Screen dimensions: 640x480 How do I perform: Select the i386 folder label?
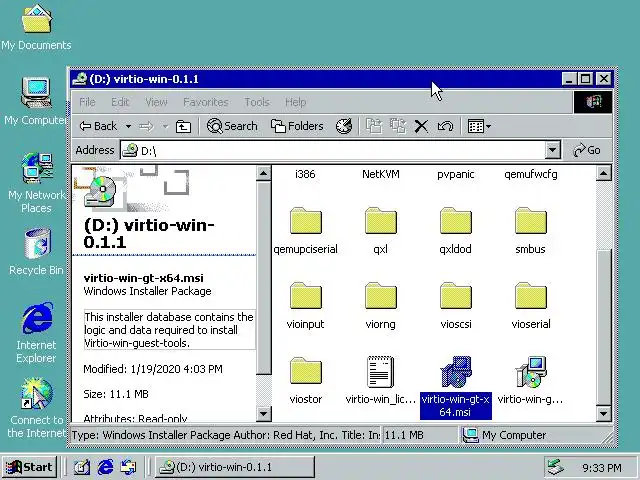pyautogui.click(x=305, y=174)
